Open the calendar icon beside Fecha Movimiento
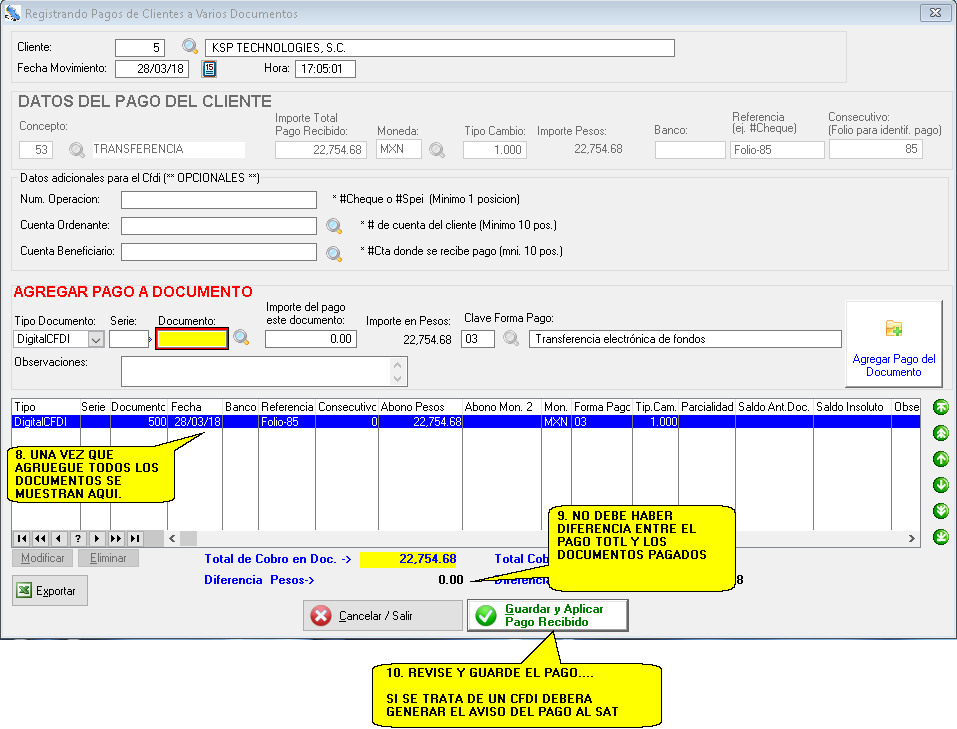 tap(209, 69)
